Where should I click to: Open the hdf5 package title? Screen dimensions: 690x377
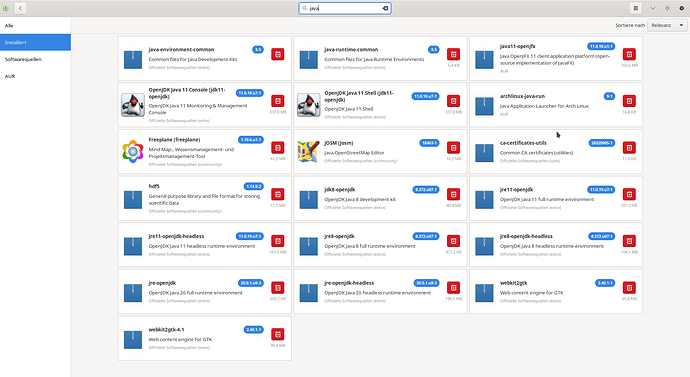tap(154, 186)
